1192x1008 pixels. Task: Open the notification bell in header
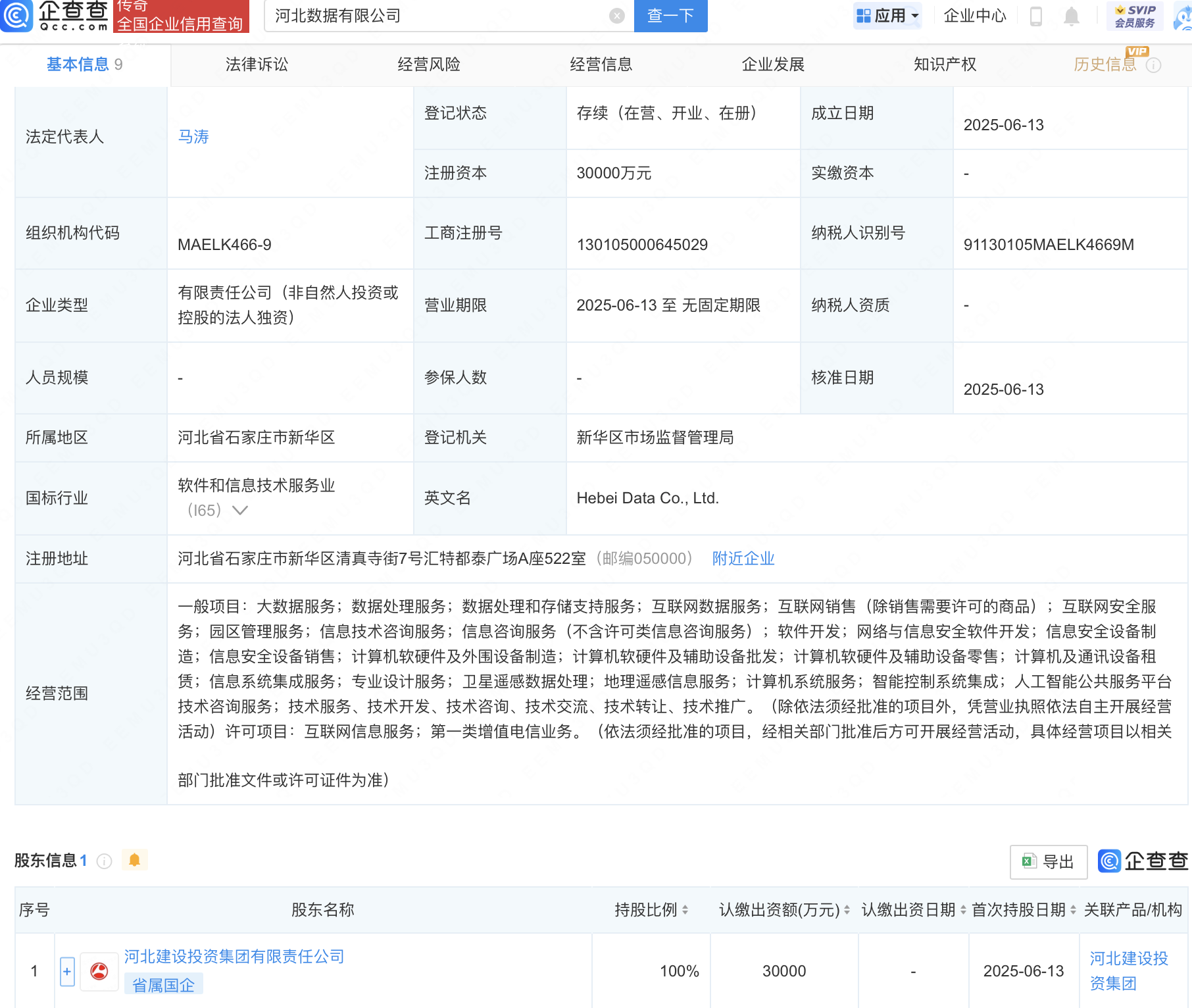(1072, 16)
